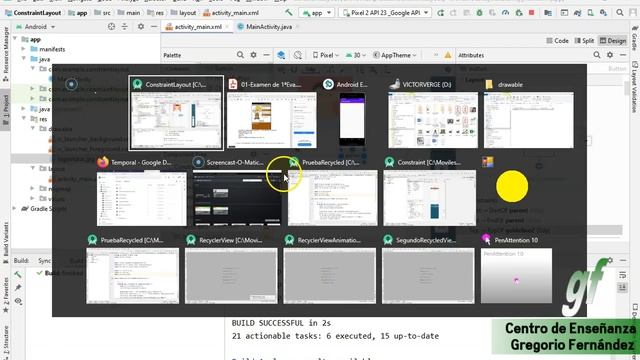Open Project panel gear options
The image size is (640, 360).
(141, 27)
